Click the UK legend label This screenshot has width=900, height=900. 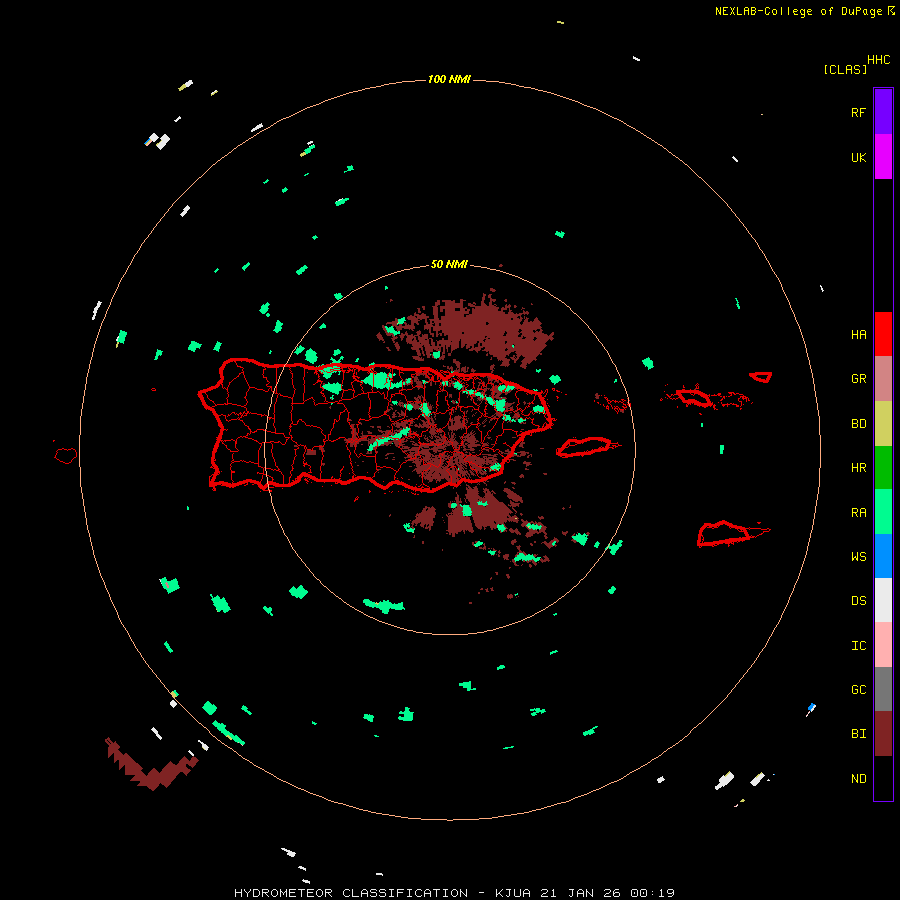[x=859, y=157]
